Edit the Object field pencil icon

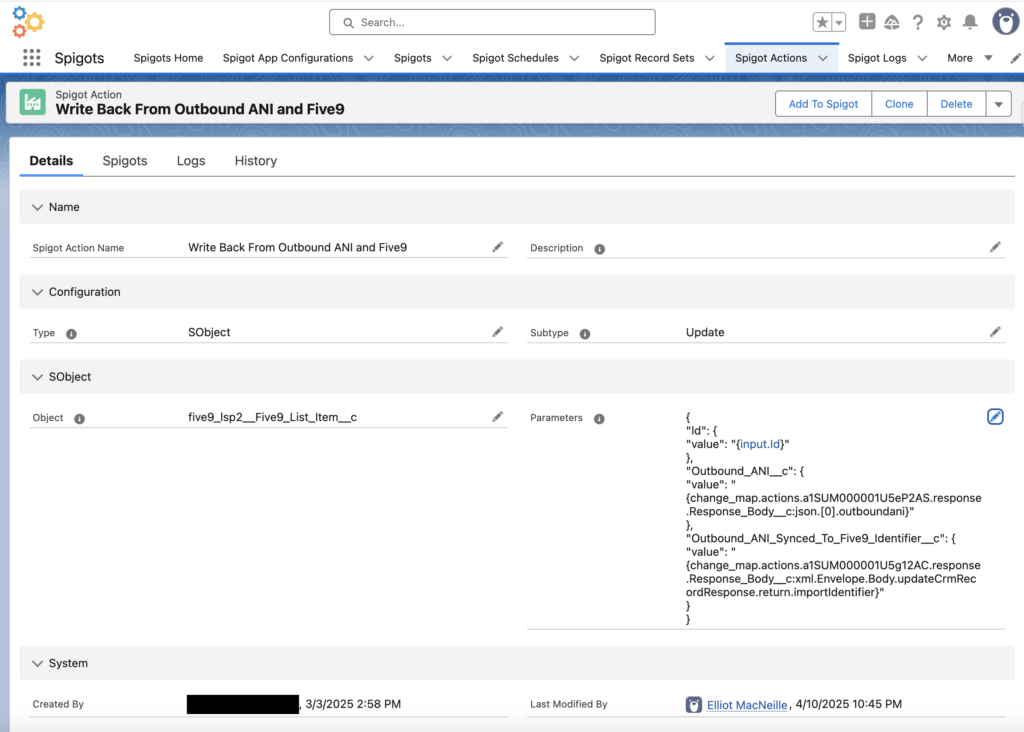click(498, 417)
